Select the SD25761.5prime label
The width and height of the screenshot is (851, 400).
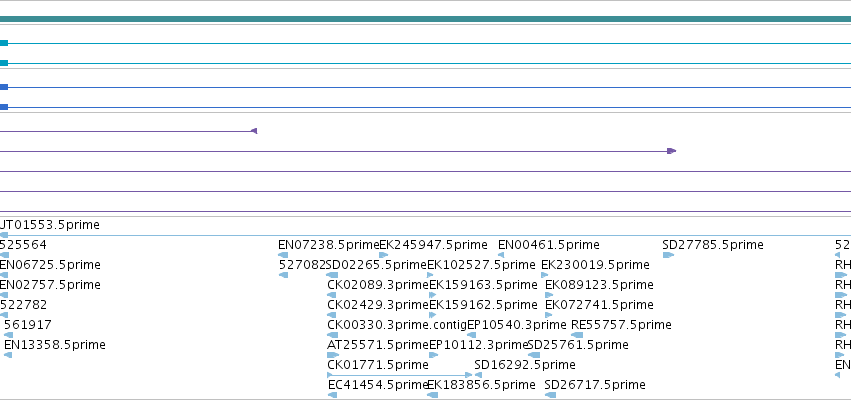coord(578,345)
